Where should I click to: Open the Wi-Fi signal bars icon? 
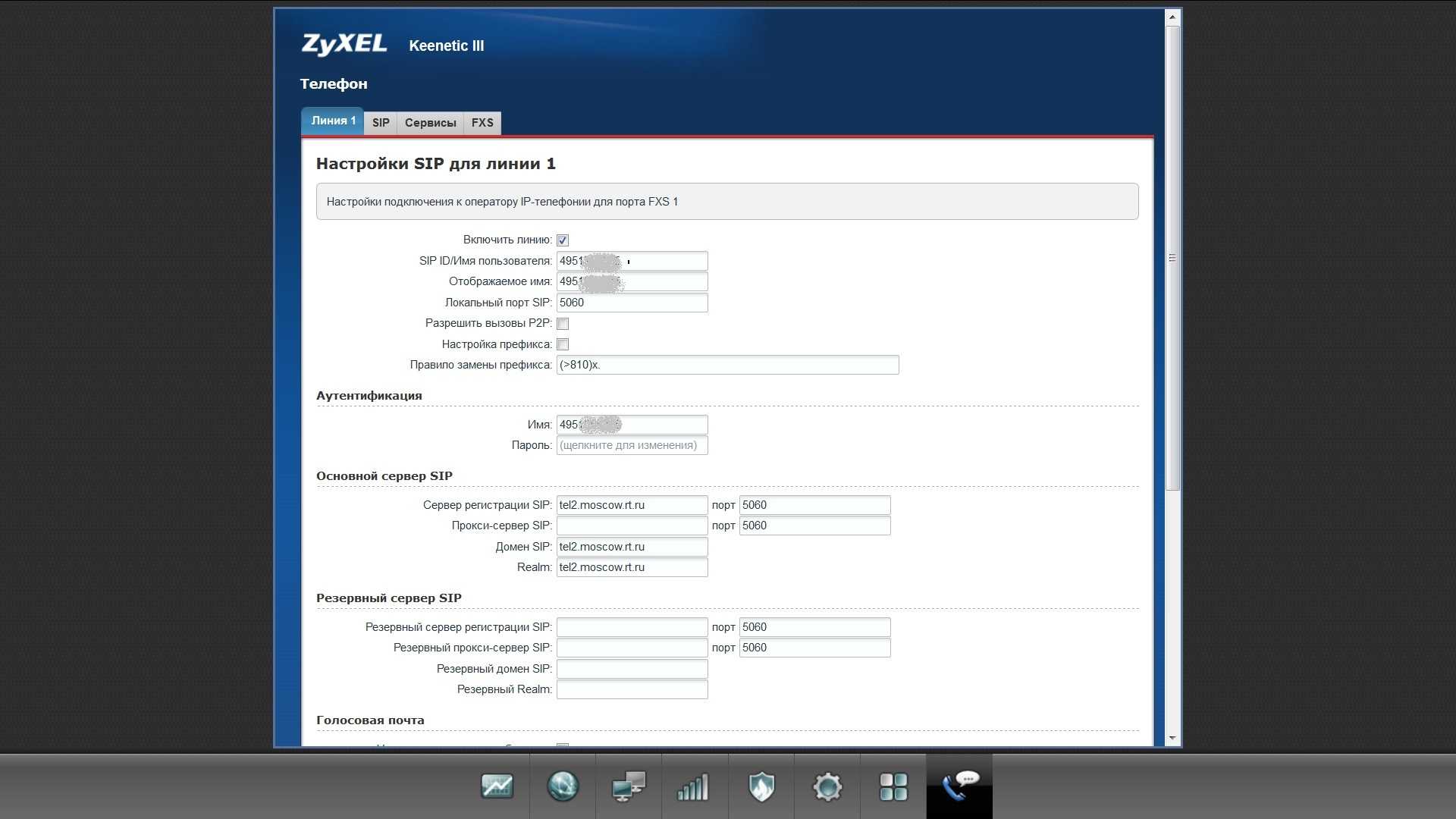click(694, 786)
